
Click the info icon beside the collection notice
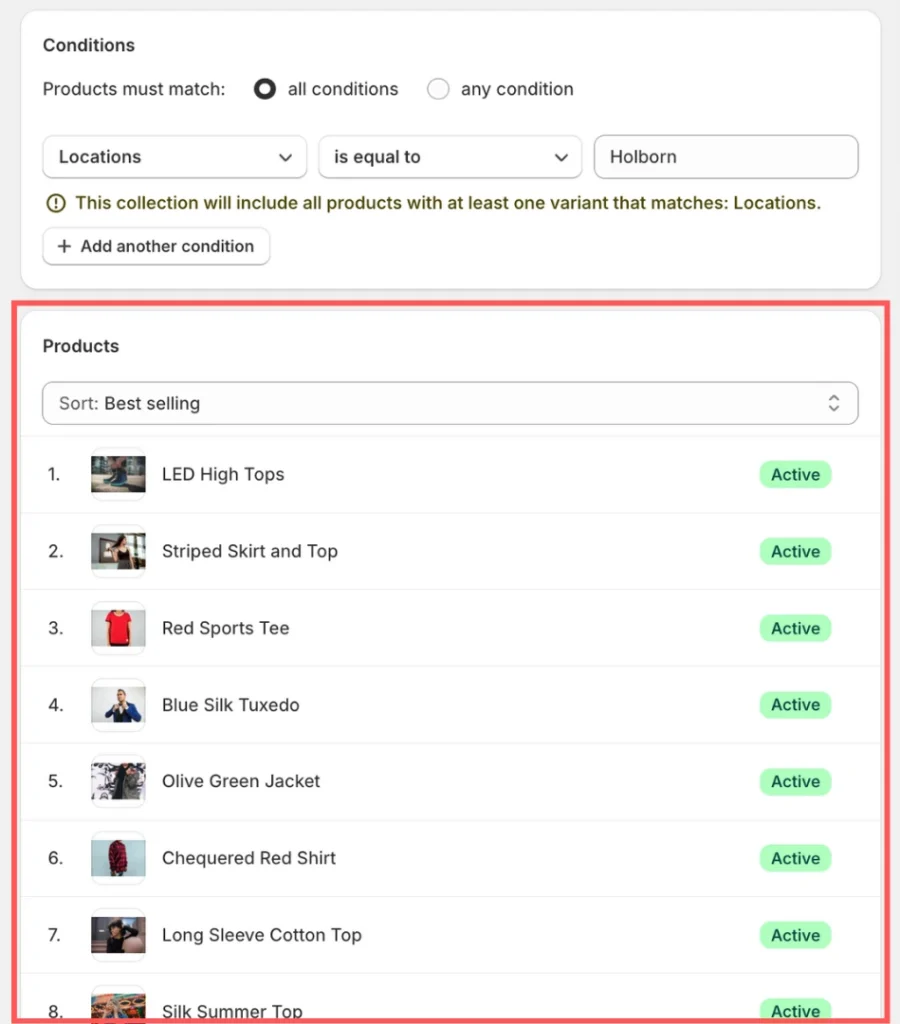click(56, 203)
